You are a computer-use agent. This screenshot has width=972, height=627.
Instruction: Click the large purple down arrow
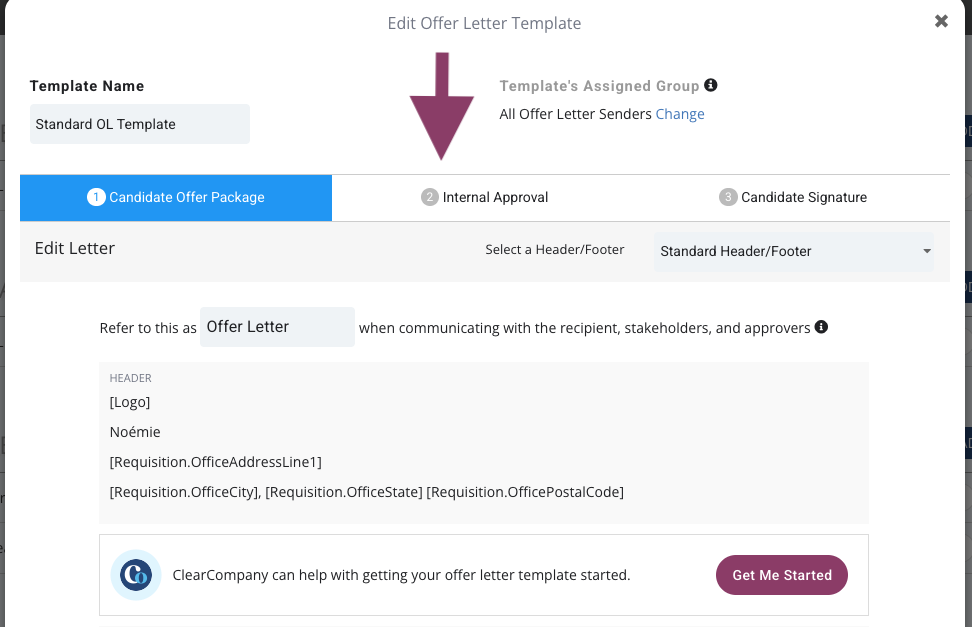[441, 106]
